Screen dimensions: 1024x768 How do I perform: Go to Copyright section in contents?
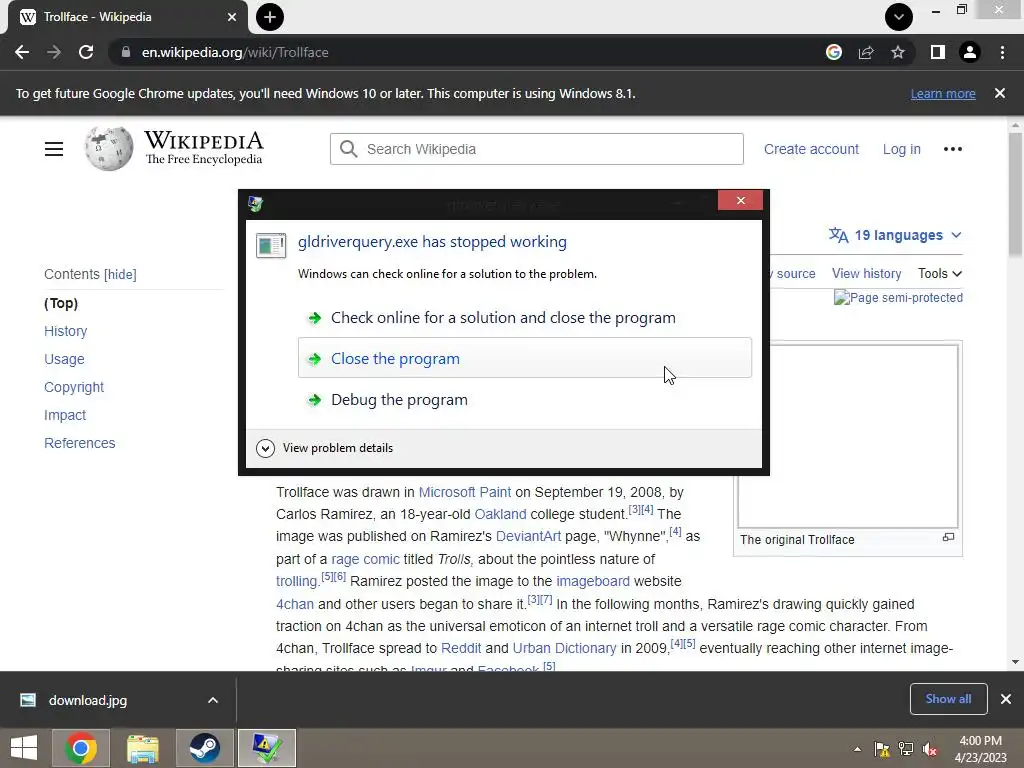coord(74,387)
